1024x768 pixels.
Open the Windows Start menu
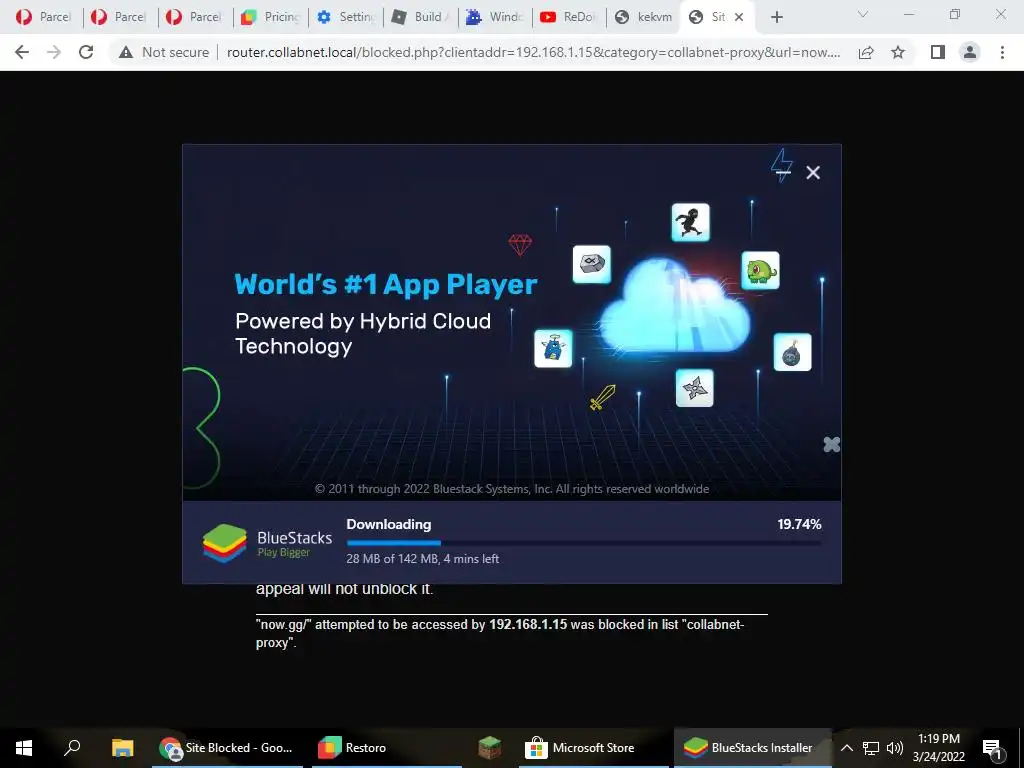click(x=24, y=748)
